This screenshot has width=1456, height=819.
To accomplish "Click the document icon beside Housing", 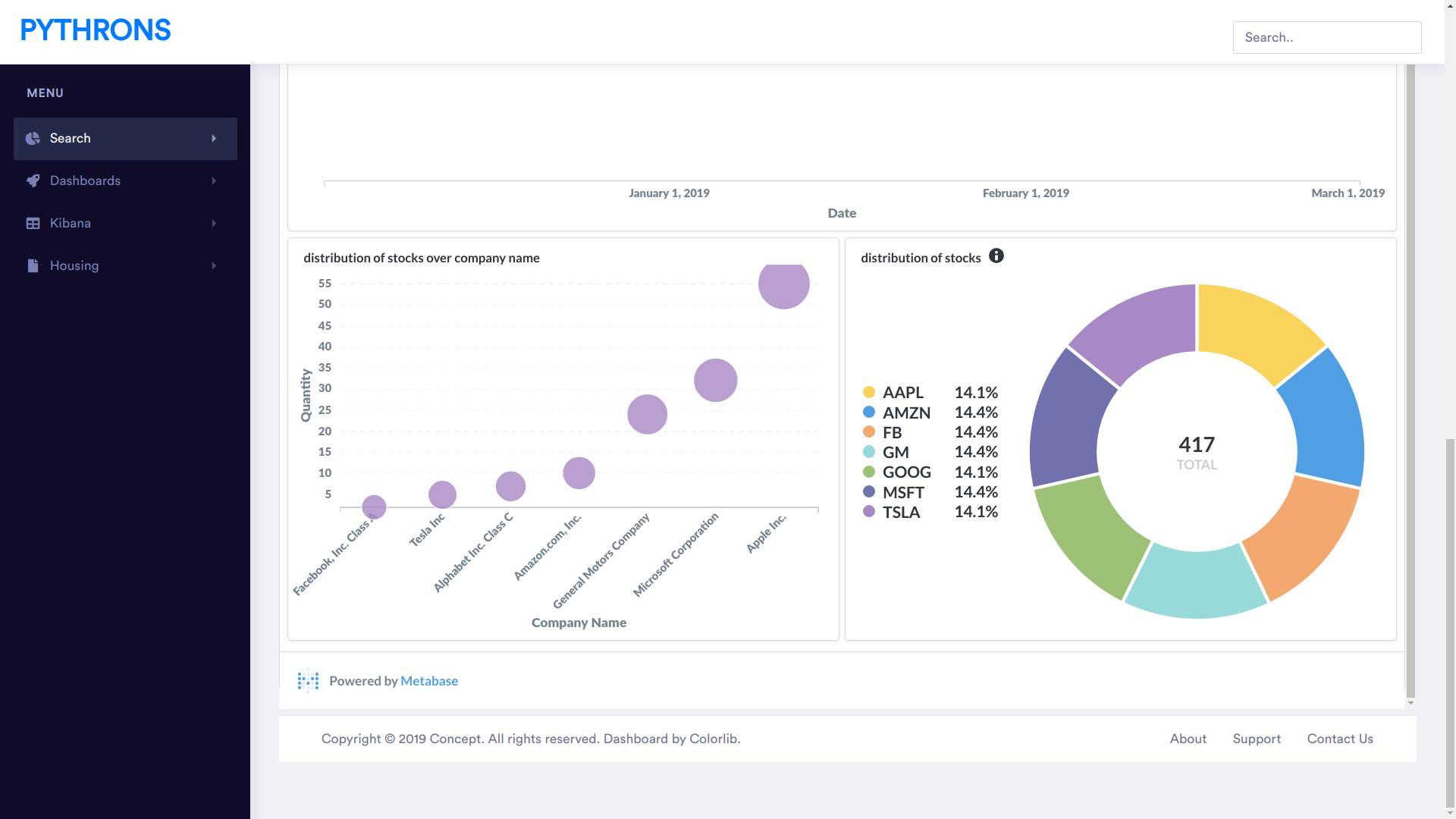I will 33,265.
